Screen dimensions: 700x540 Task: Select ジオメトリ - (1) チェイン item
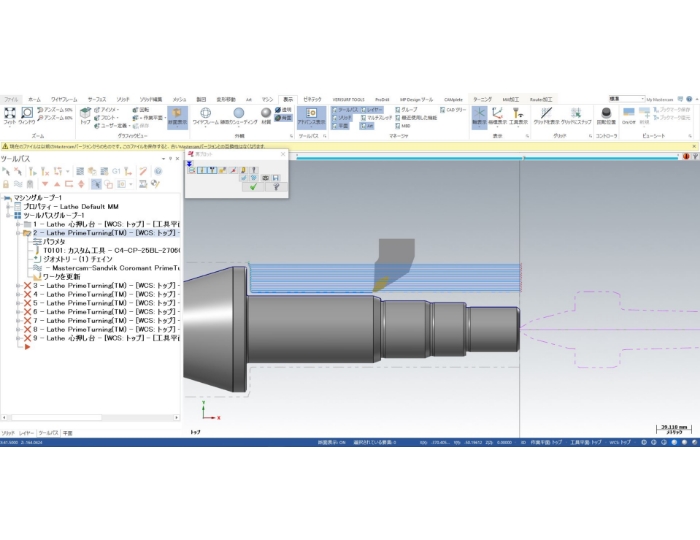click(x=73, y=259)
